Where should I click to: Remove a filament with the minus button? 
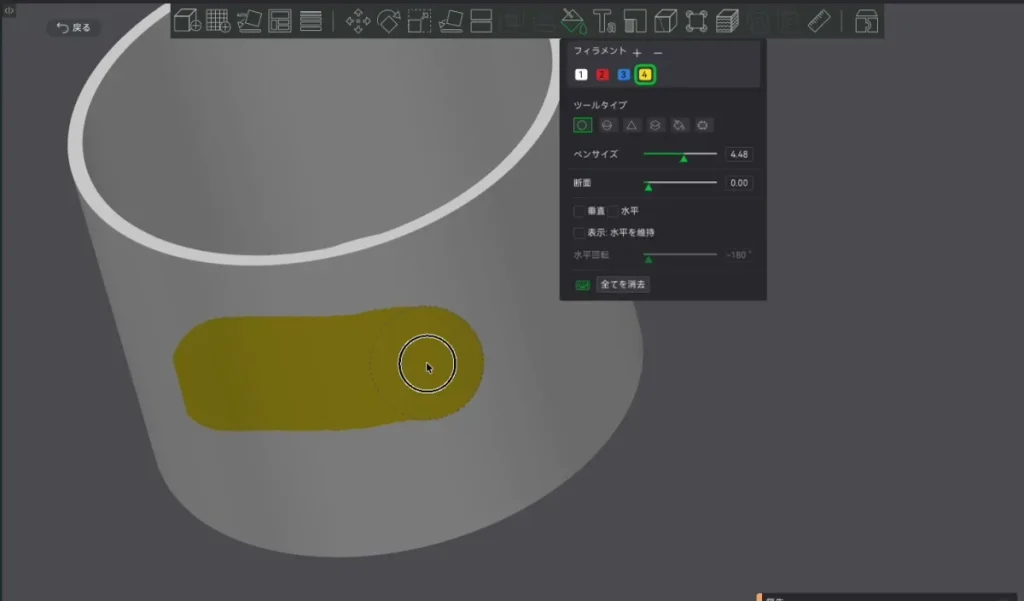click(x=658, y=52)
